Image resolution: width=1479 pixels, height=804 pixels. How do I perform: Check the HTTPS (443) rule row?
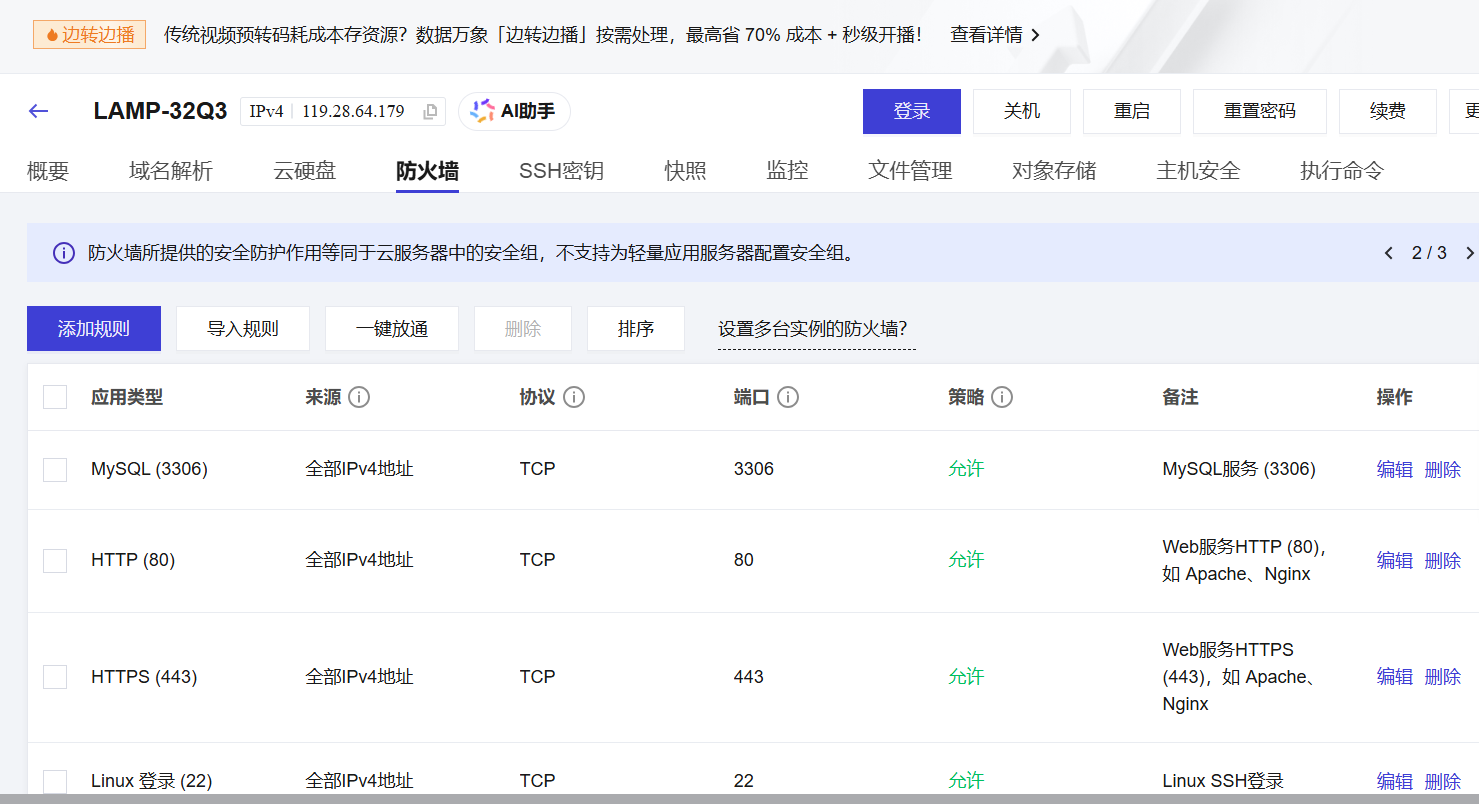[x=55, y=676]
